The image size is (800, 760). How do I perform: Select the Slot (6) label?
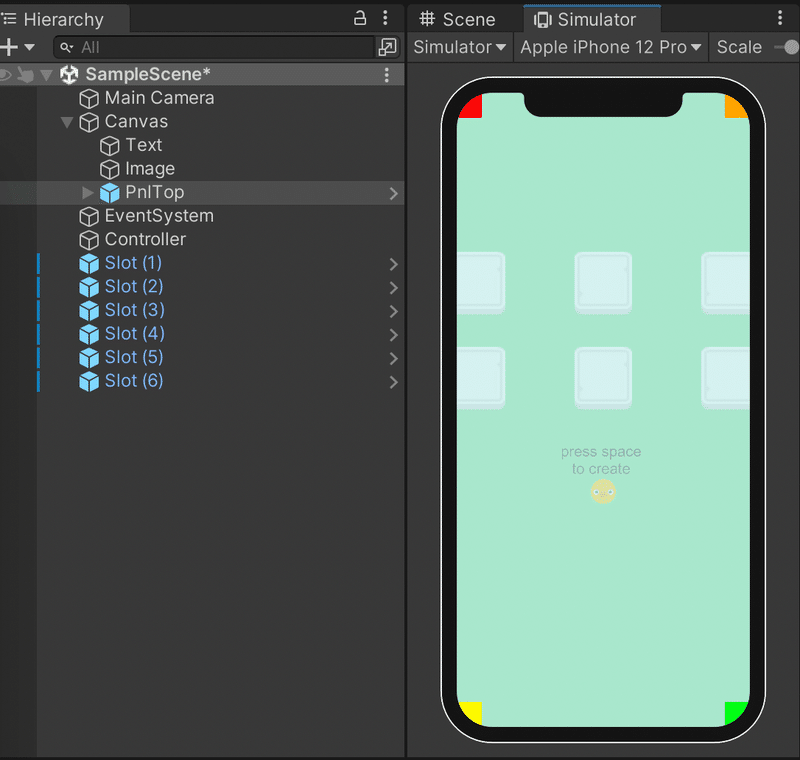click(x=134, y=381)
